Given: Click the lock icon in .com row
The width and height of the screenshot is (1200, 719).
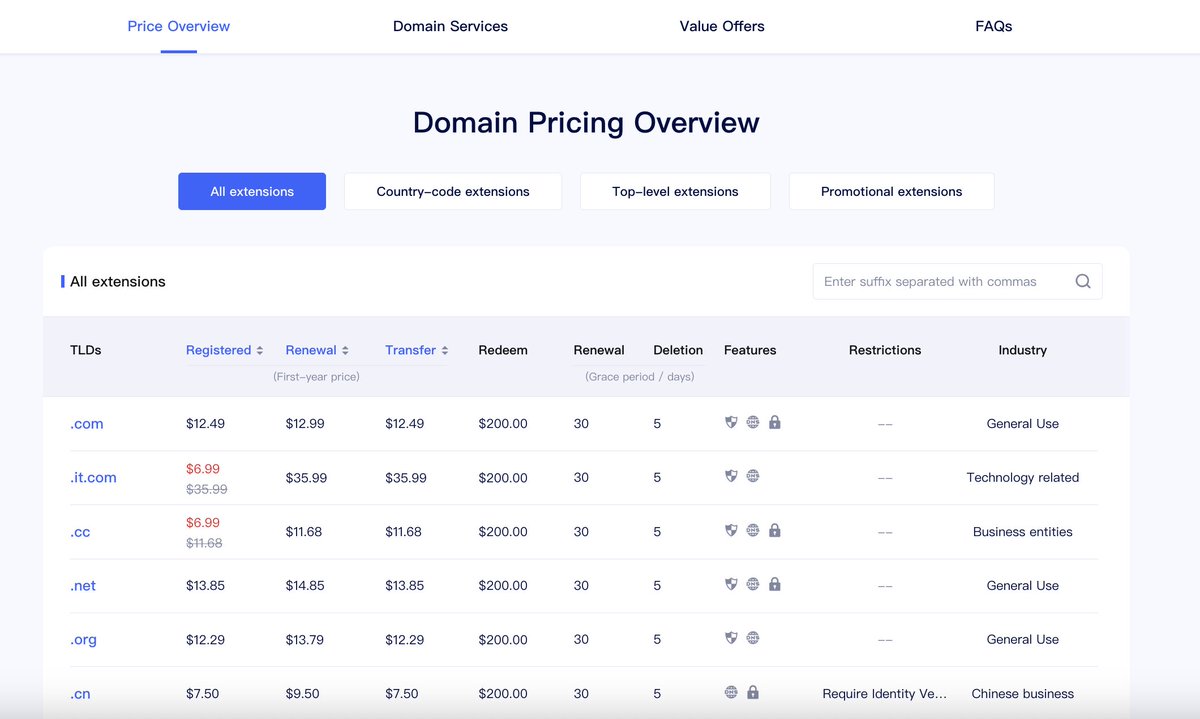Looking at the screenshot, I should pos(775,422).
